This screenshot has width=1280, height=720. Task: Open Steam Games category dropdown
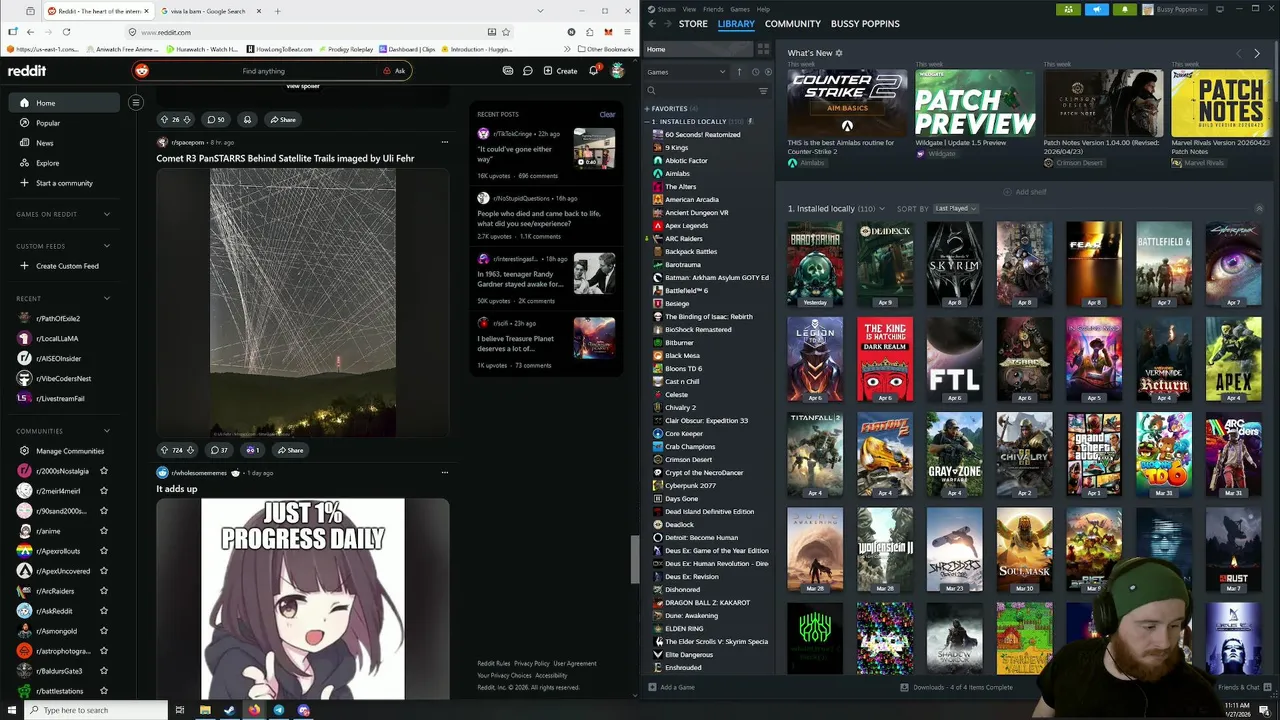(687, 72)
